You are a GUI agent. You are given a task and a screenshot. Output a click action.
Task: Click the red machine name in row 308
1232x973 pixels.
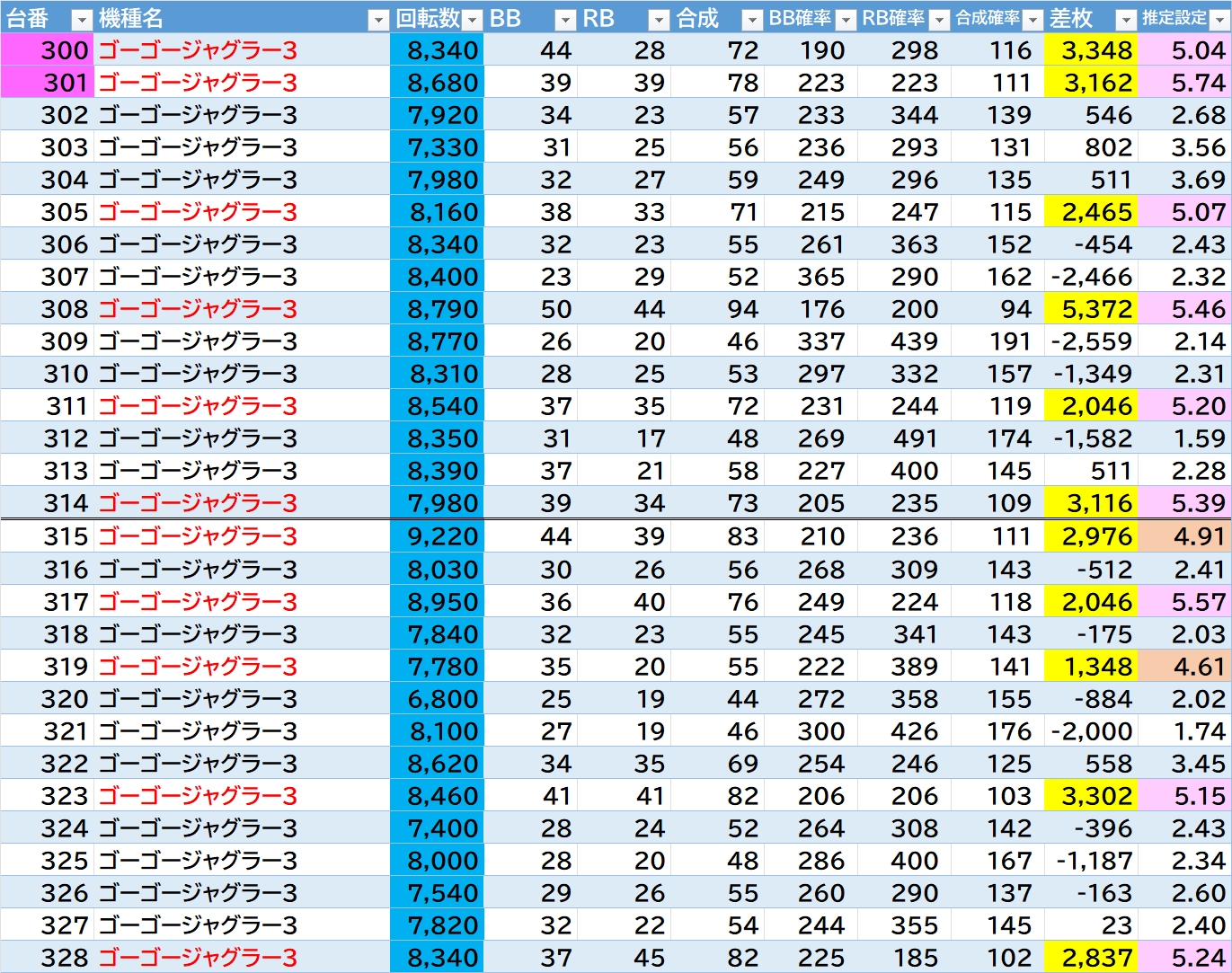(x=198, y=309)
